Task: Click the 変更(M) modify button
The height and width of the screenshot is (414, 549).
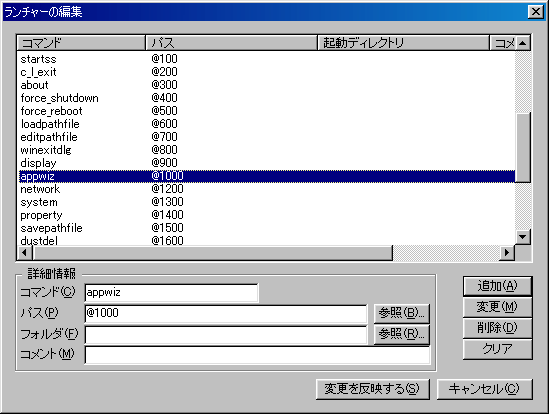Action: pyautogui.click(x=498, y=307)
